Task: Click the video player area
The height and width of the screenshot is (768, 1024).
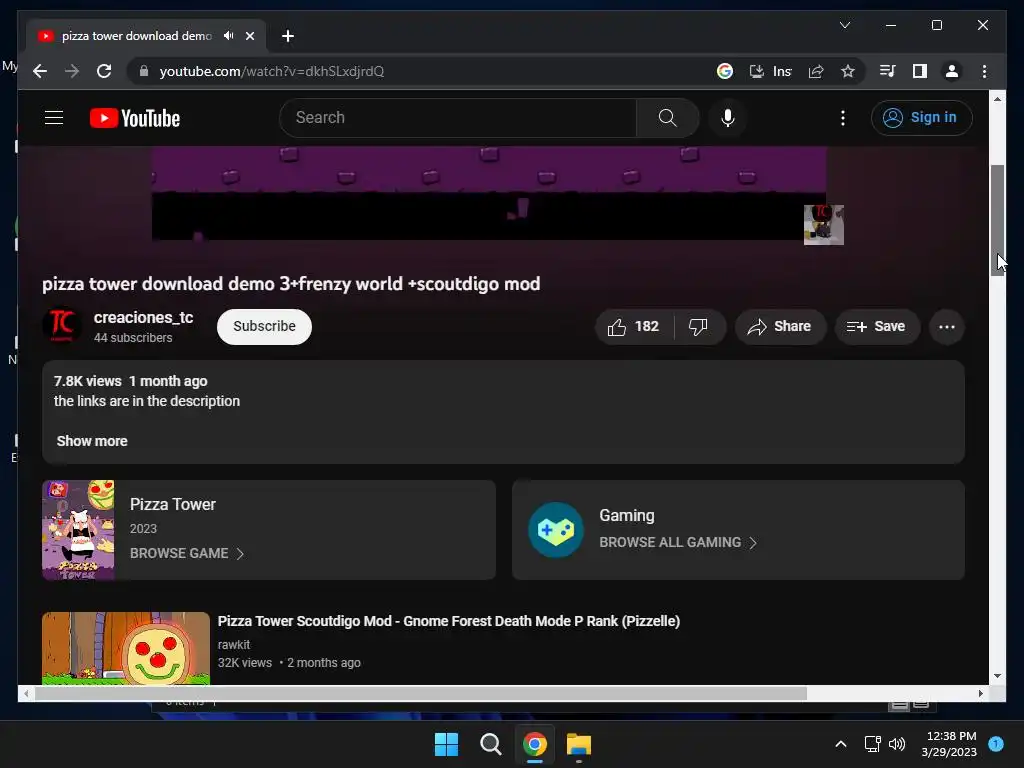Action: [488, 193]
